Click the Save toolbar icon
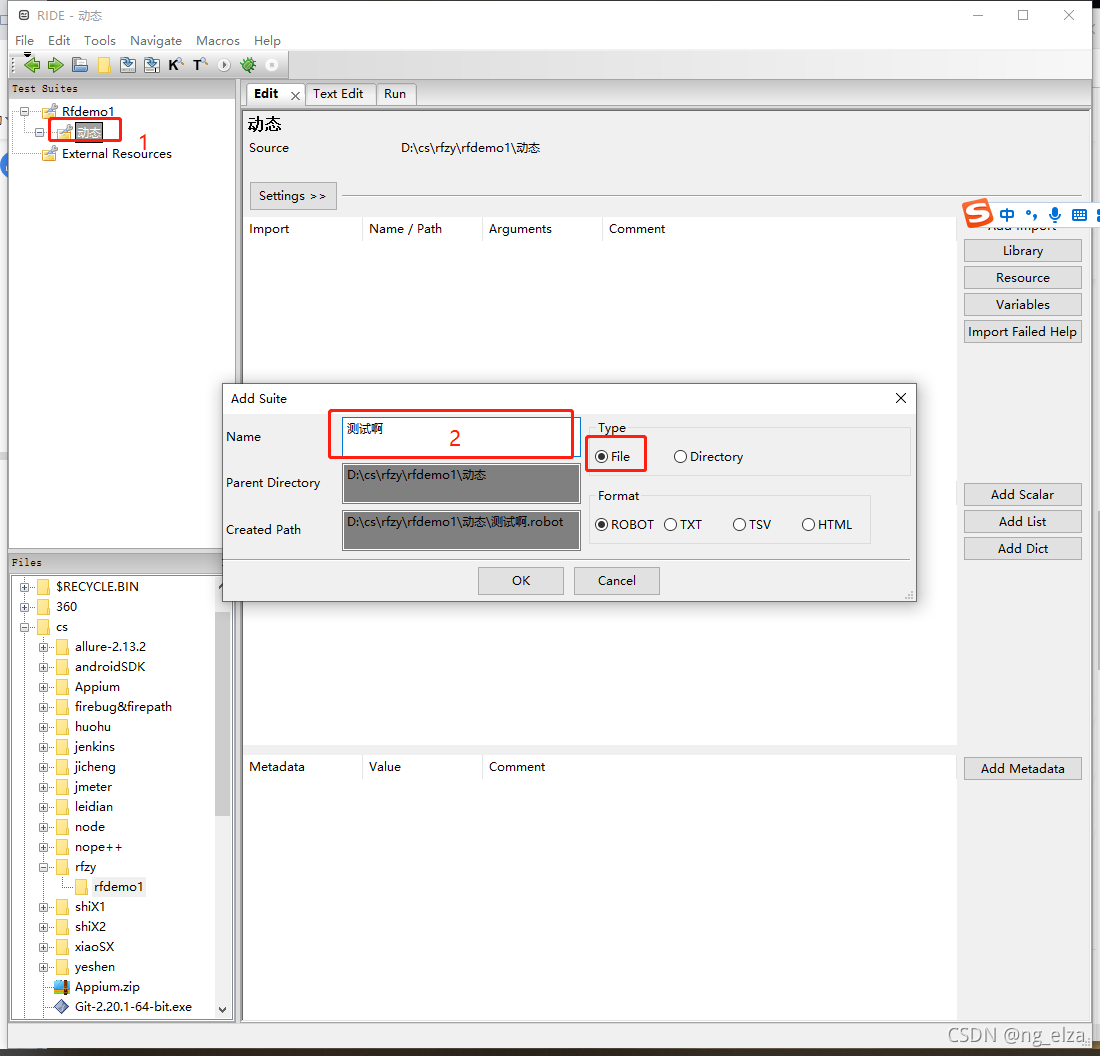 pyautogui.click(x=128, y=65)
